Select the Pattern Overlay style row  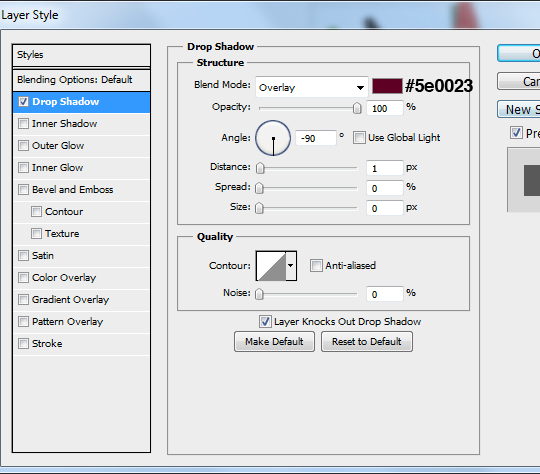click(x=81, y=322)
